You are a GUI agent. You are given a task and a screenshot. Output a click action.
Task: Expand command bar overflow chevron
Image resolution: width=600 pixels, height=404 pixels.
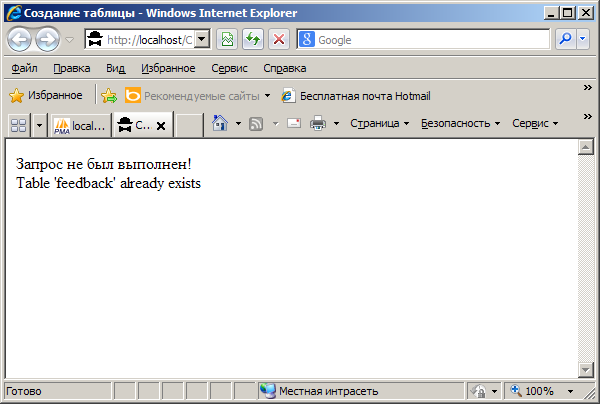[587, 116]
